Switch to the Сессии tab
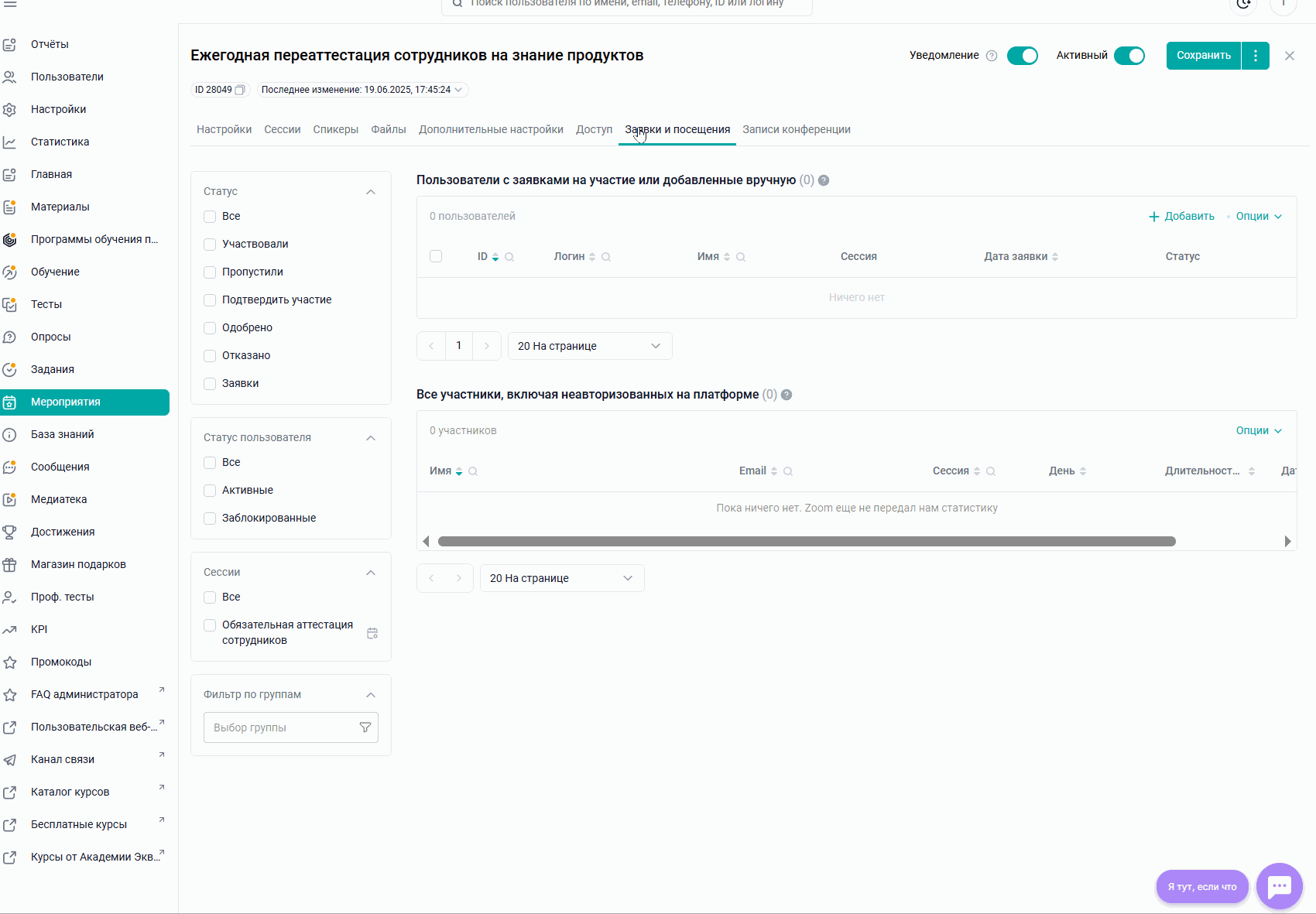The width and height of the screenshot is (1316, 914). click(283, 129)
